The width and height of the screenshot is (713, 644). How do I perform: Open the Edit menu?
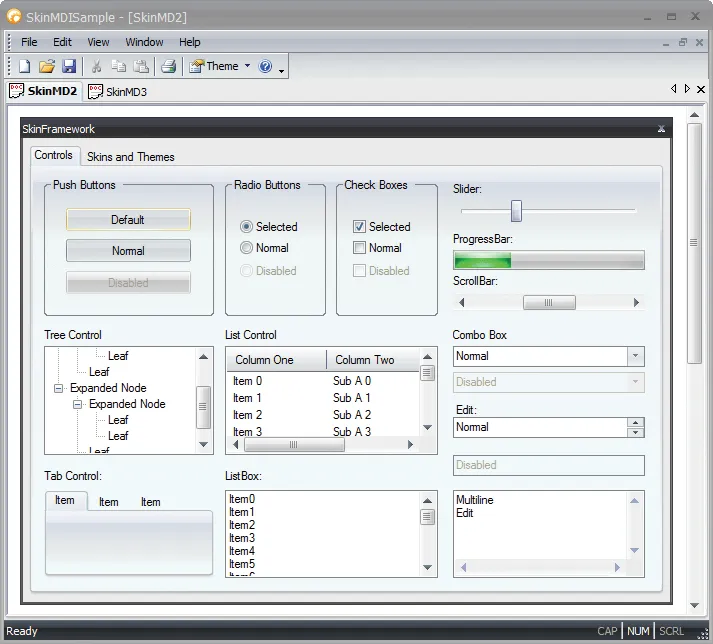pyautogui.click(x=62, y=42)
